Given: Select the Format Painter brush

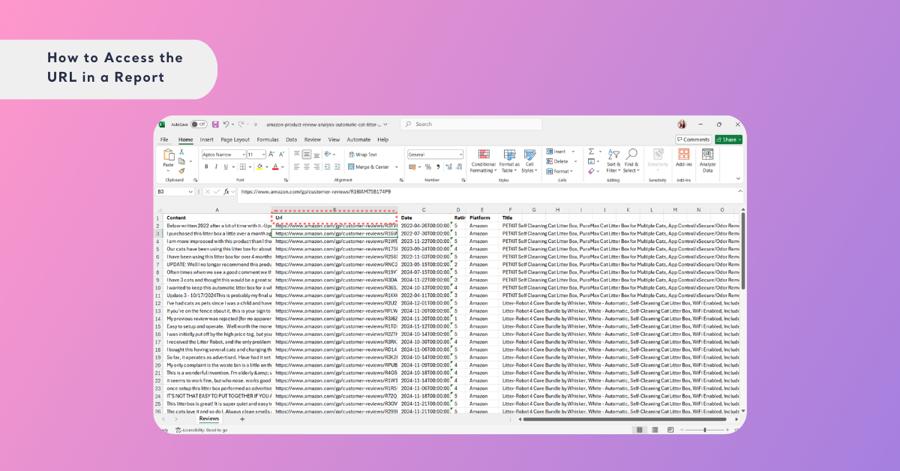Looking at the screenshot, I should click(182, 170).
